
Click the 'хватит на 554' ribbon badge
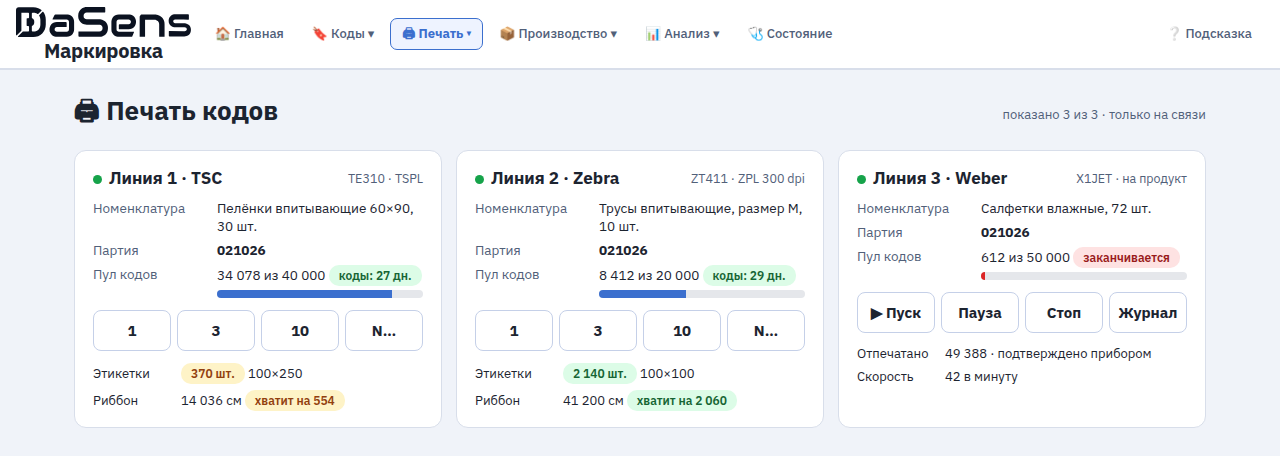tap(295, 400)
